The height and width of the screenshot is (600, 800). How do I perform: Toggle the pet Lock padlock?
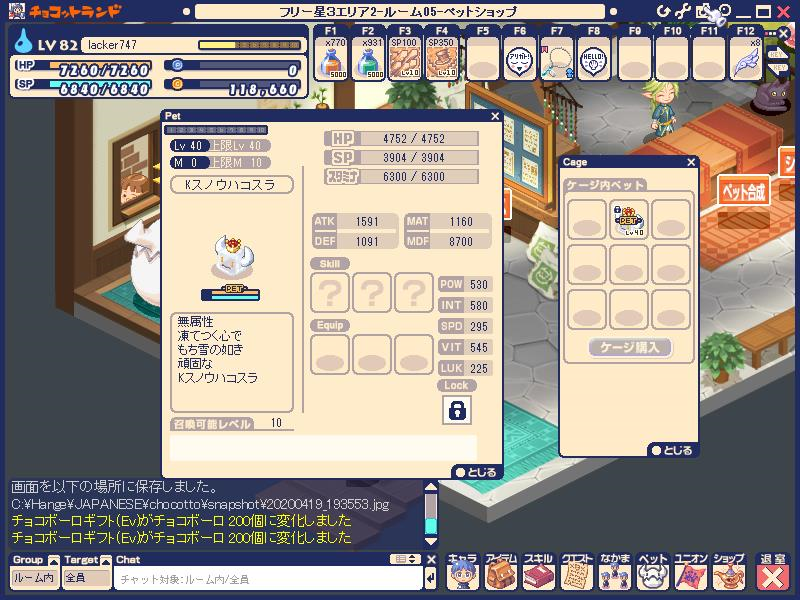456,410
